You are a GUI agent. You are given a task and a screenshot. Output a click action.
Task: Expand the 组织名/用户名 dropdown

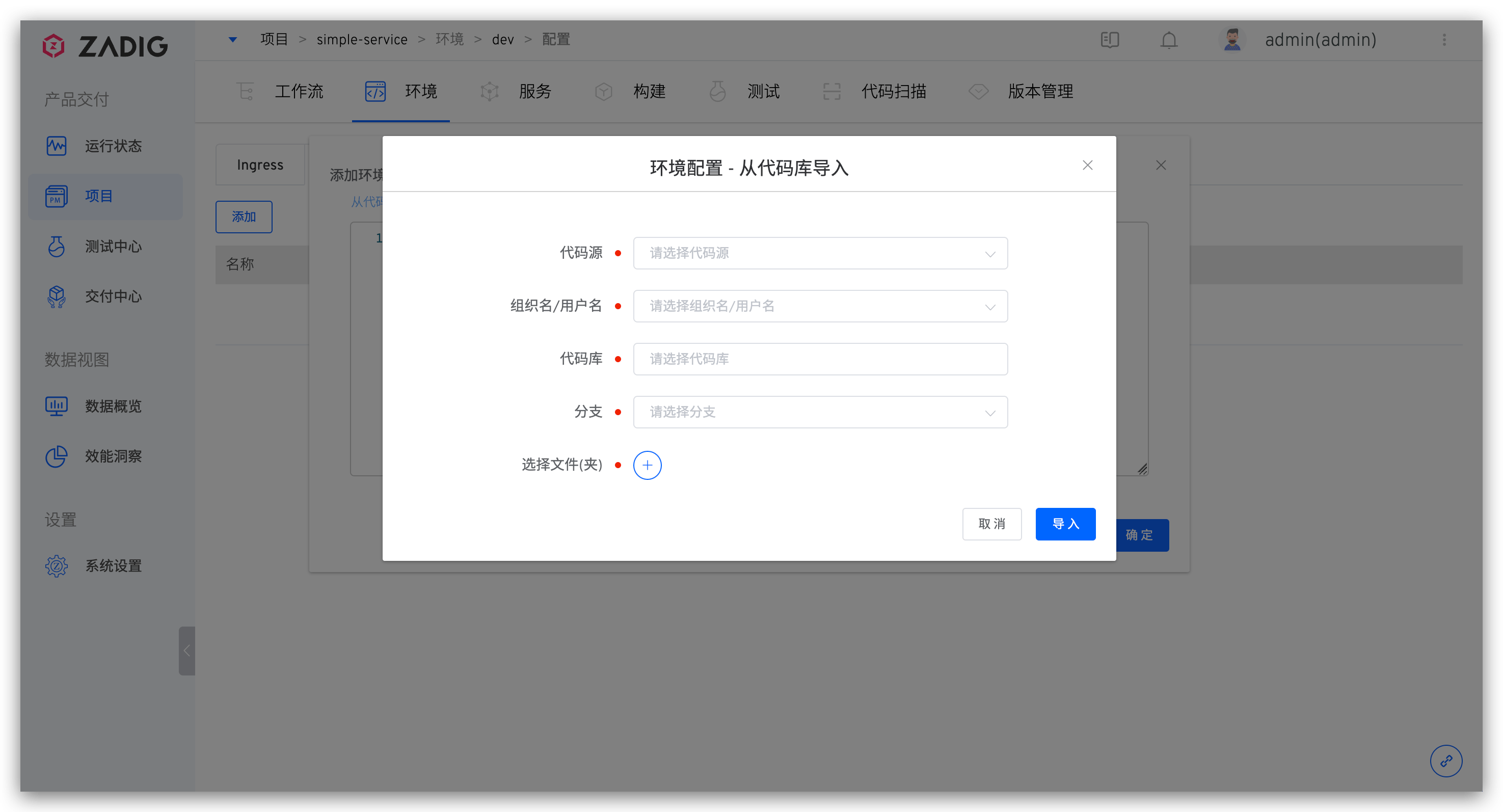tap(820, 306)
